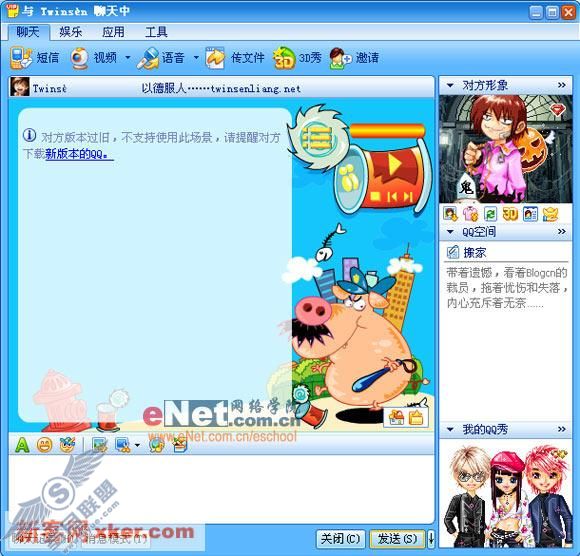Viewport: 580px width, 556px height.
Task: Click inside the message input box
Action: coord(221,489)
